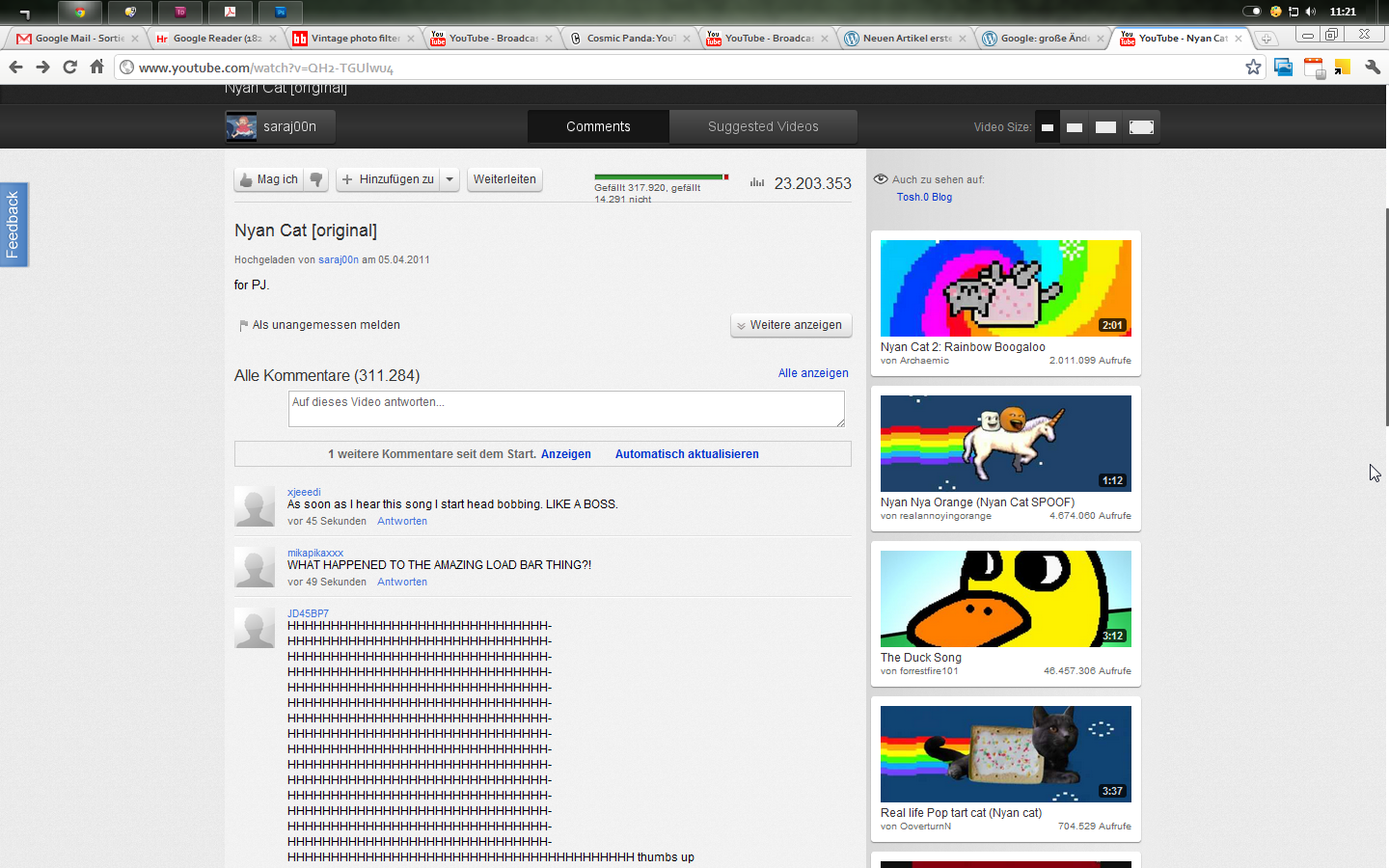Open the 'Alle anzeigen' comments link
Viewport: 1389px width, 868px height.
tap(813, 373)
